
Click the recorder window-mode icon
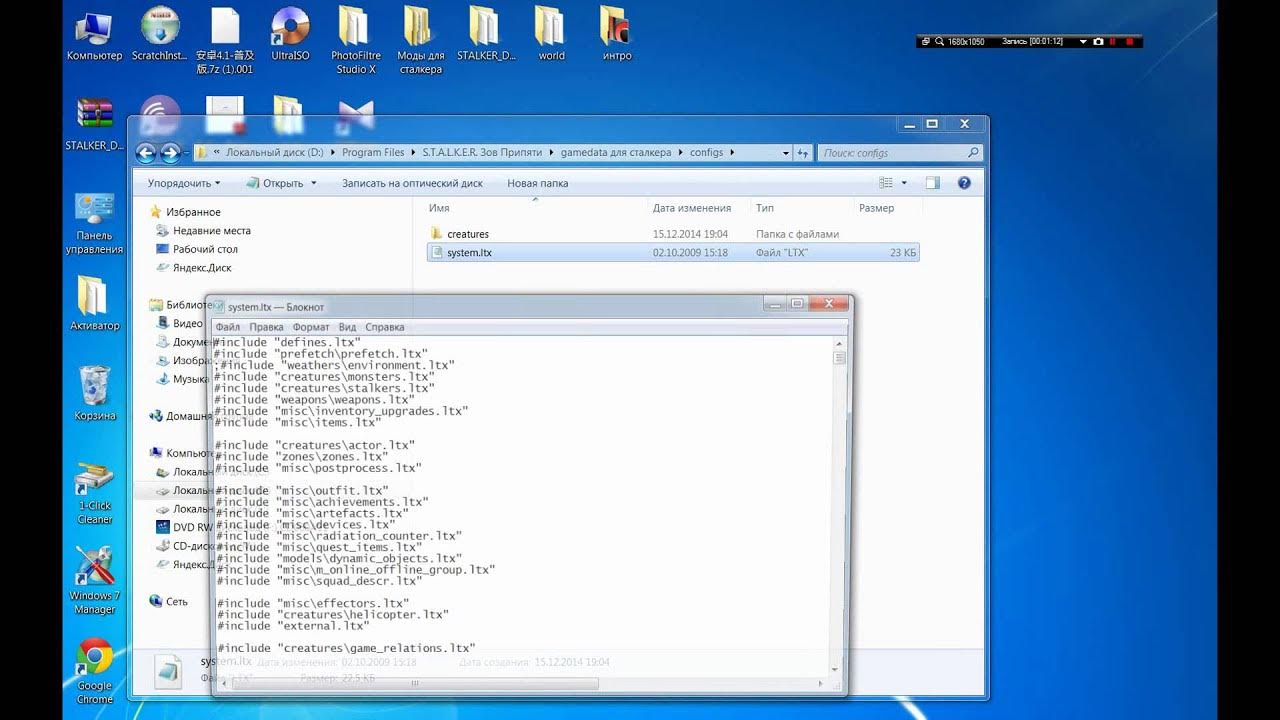926,42
